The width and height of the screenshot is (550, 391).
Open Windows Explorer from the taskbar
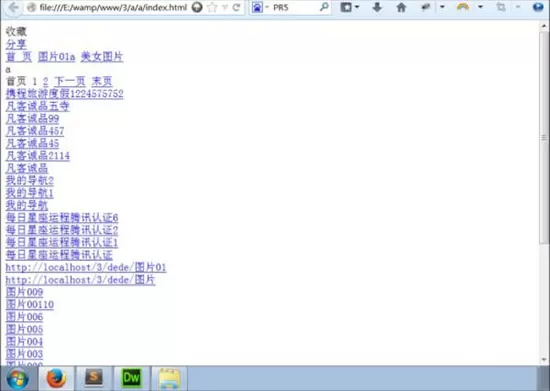(169, 378)
